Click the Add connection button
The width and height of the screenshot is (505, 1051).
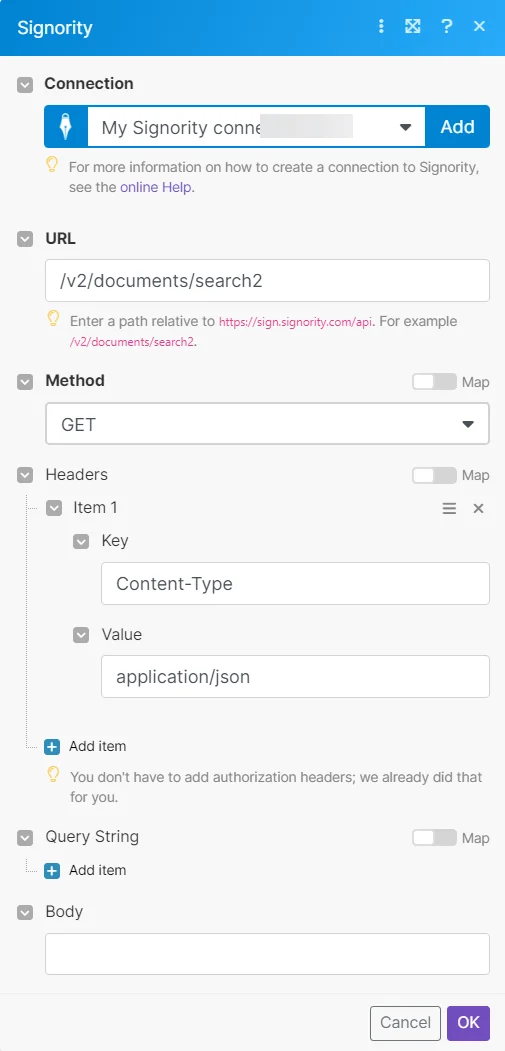coord(457,127)
